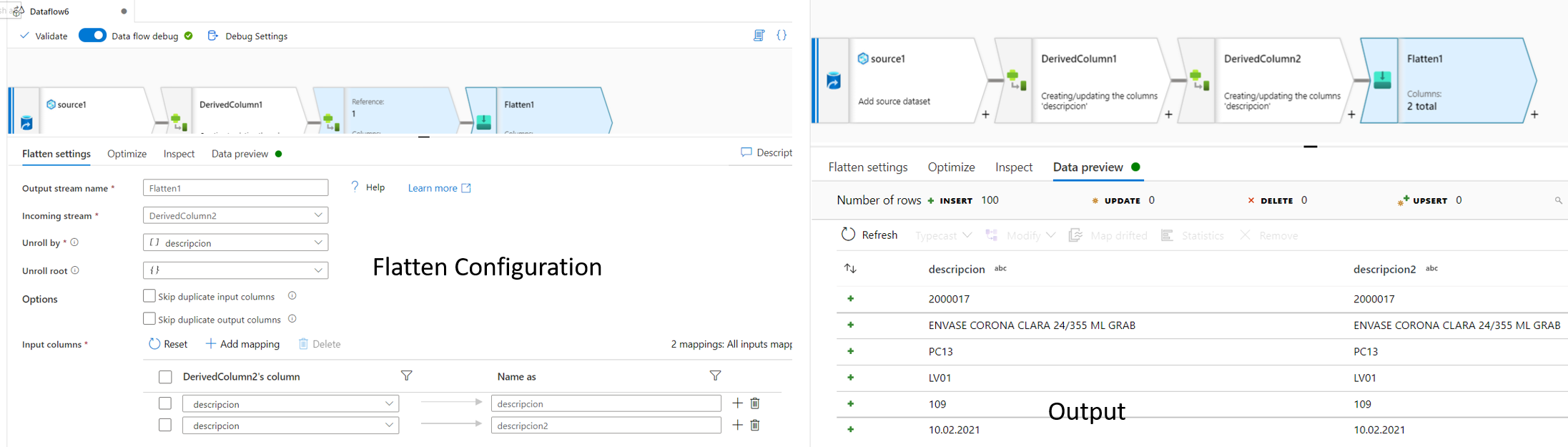Click the Unroll by info icon

pyautogui.click(x=74, y=242)
